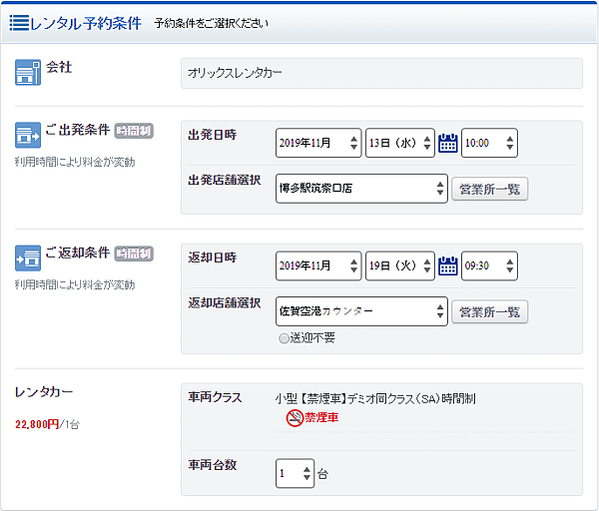Open the departure date calendar icon
Viewport: 599px width, 511px height.
pos(448,143)
